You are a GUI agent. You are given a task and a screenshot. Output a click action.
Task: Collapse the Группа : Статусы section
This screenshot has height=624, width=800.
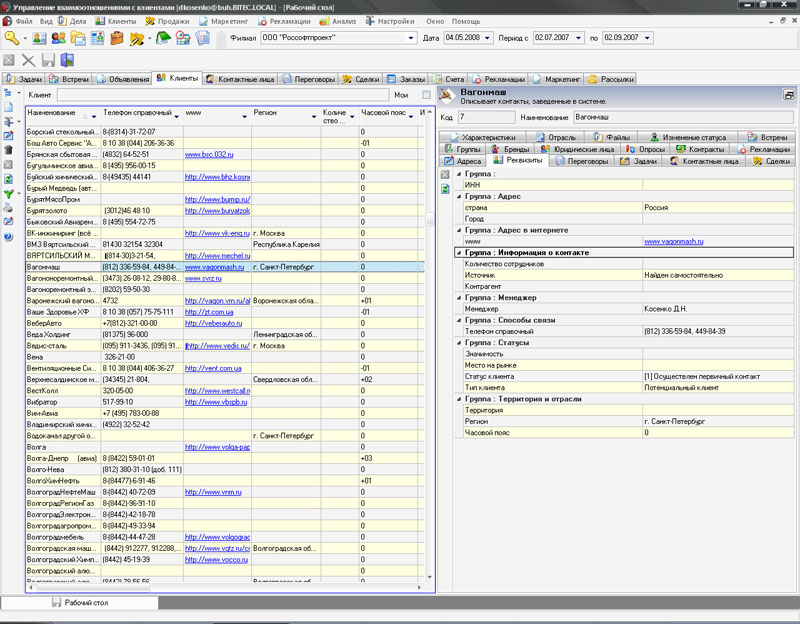[459, 342]
